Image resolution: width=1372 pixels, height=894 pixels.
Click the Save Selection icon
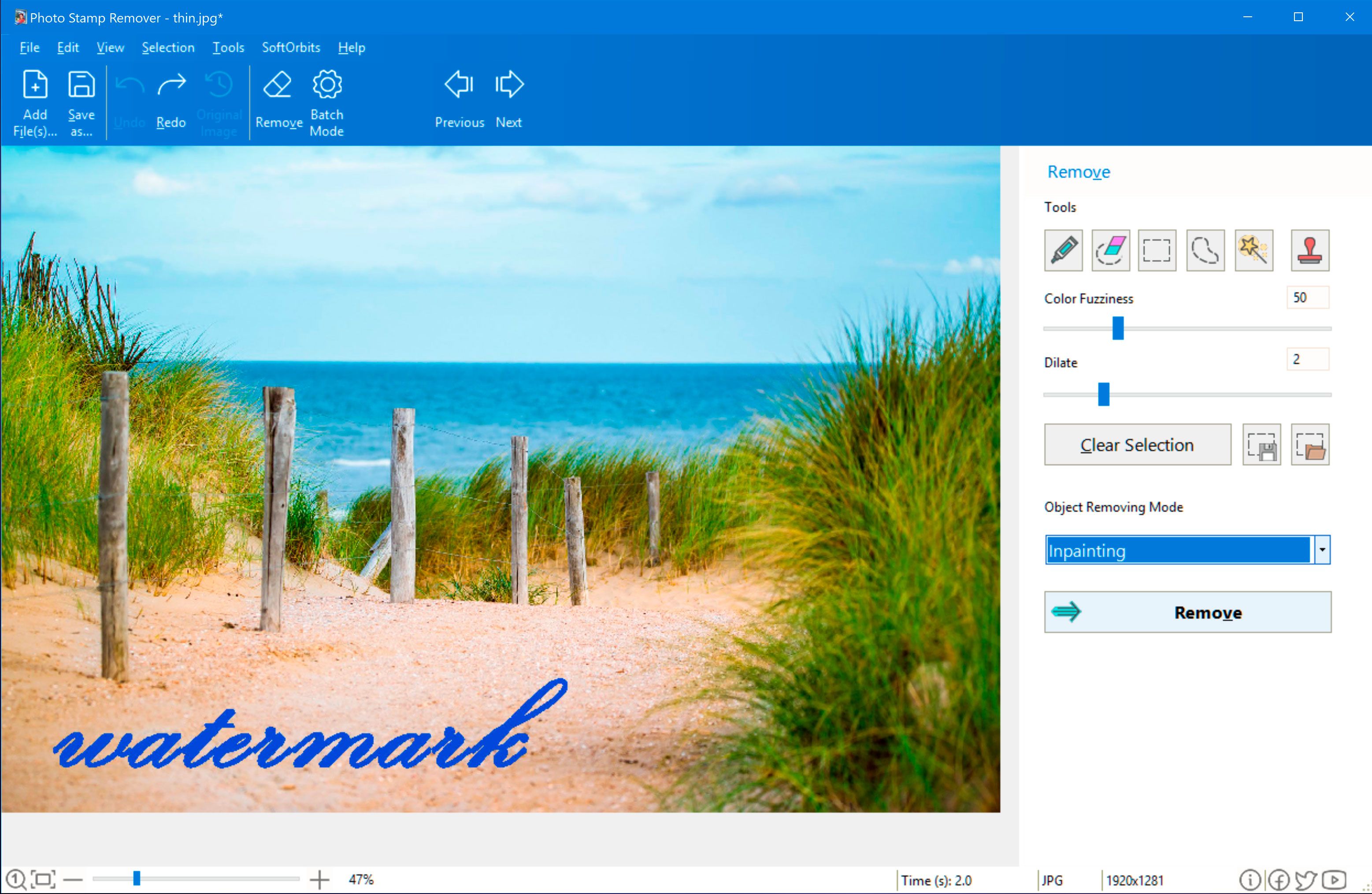click(x=1262, y=444)
